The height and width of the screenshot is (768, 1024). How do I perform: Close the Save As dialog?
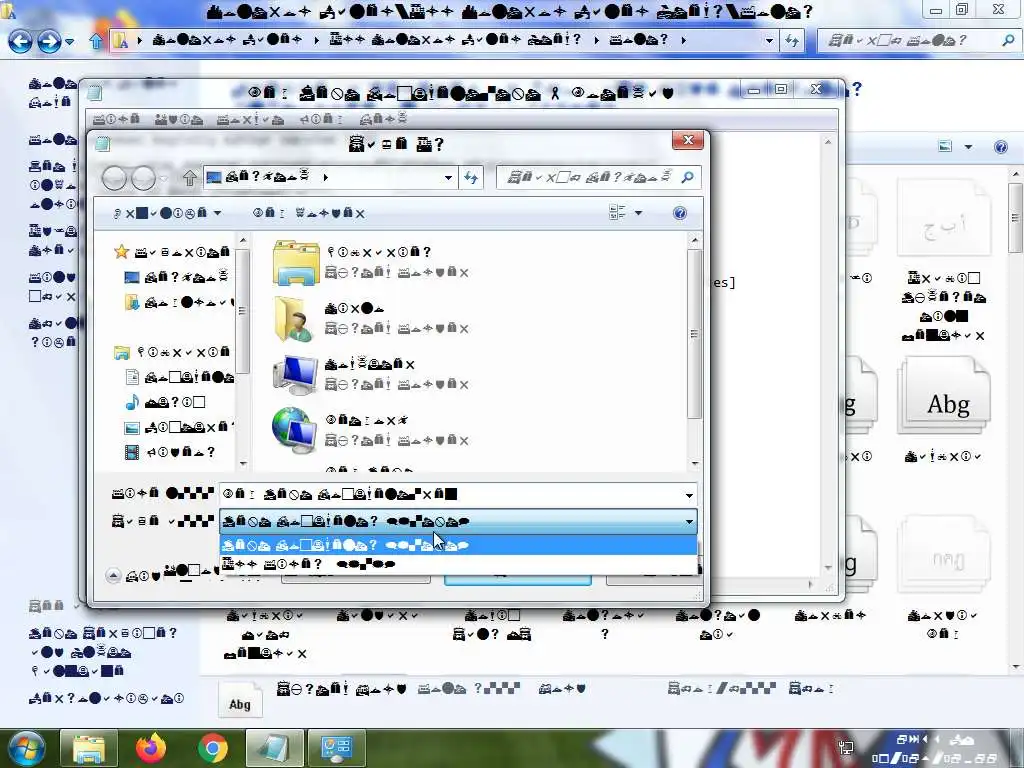click(x=688, y=140)
